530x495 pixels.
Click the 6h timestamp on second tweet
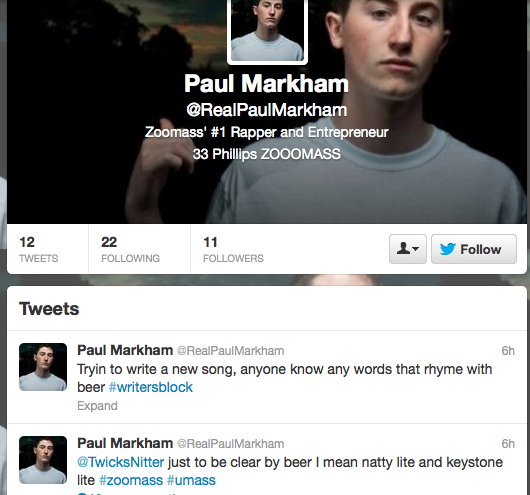[x=508, y=444]
